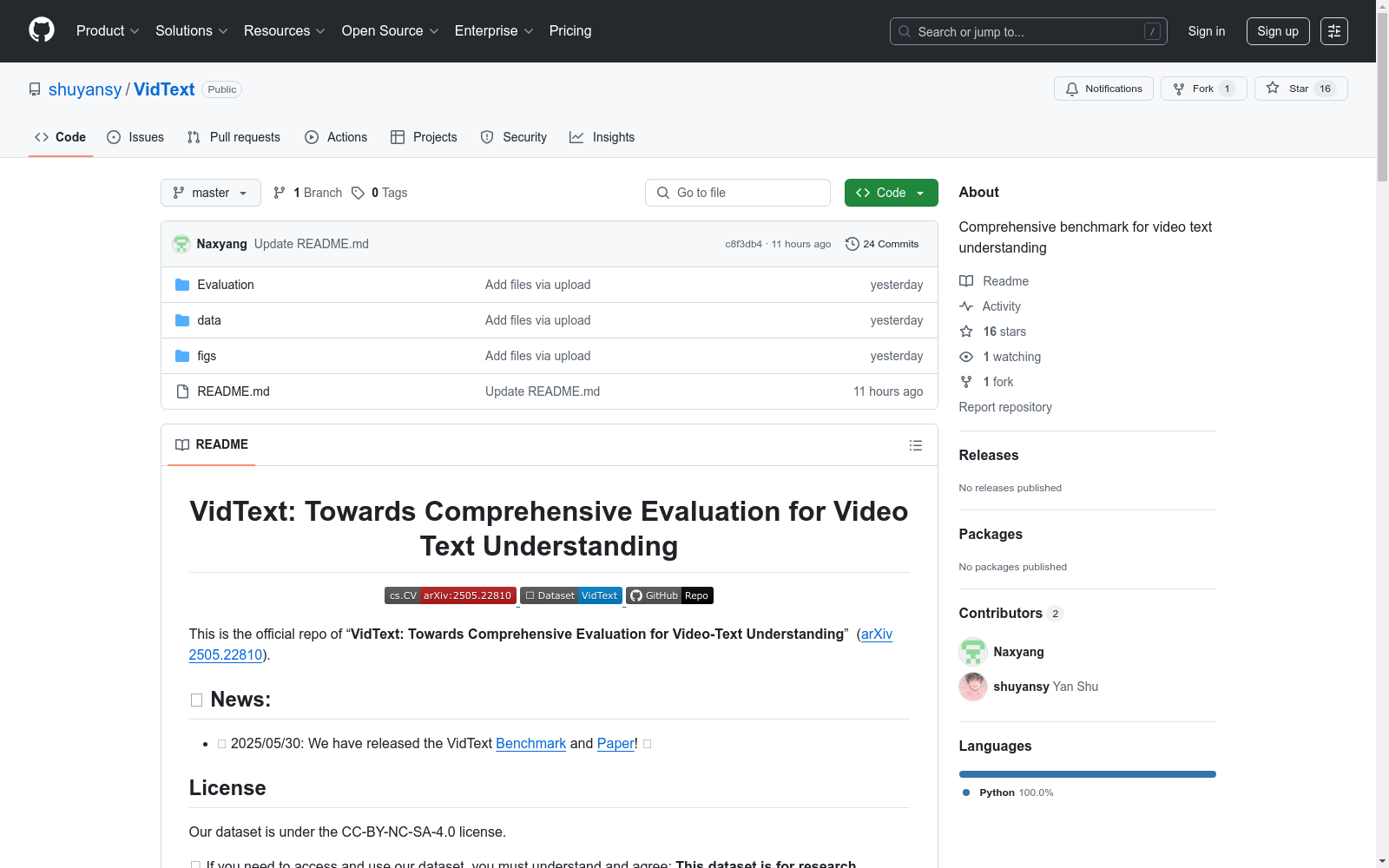1389x868 pixels.
Task: Expand the Enterprise menu
Action: tap(493, 31)
